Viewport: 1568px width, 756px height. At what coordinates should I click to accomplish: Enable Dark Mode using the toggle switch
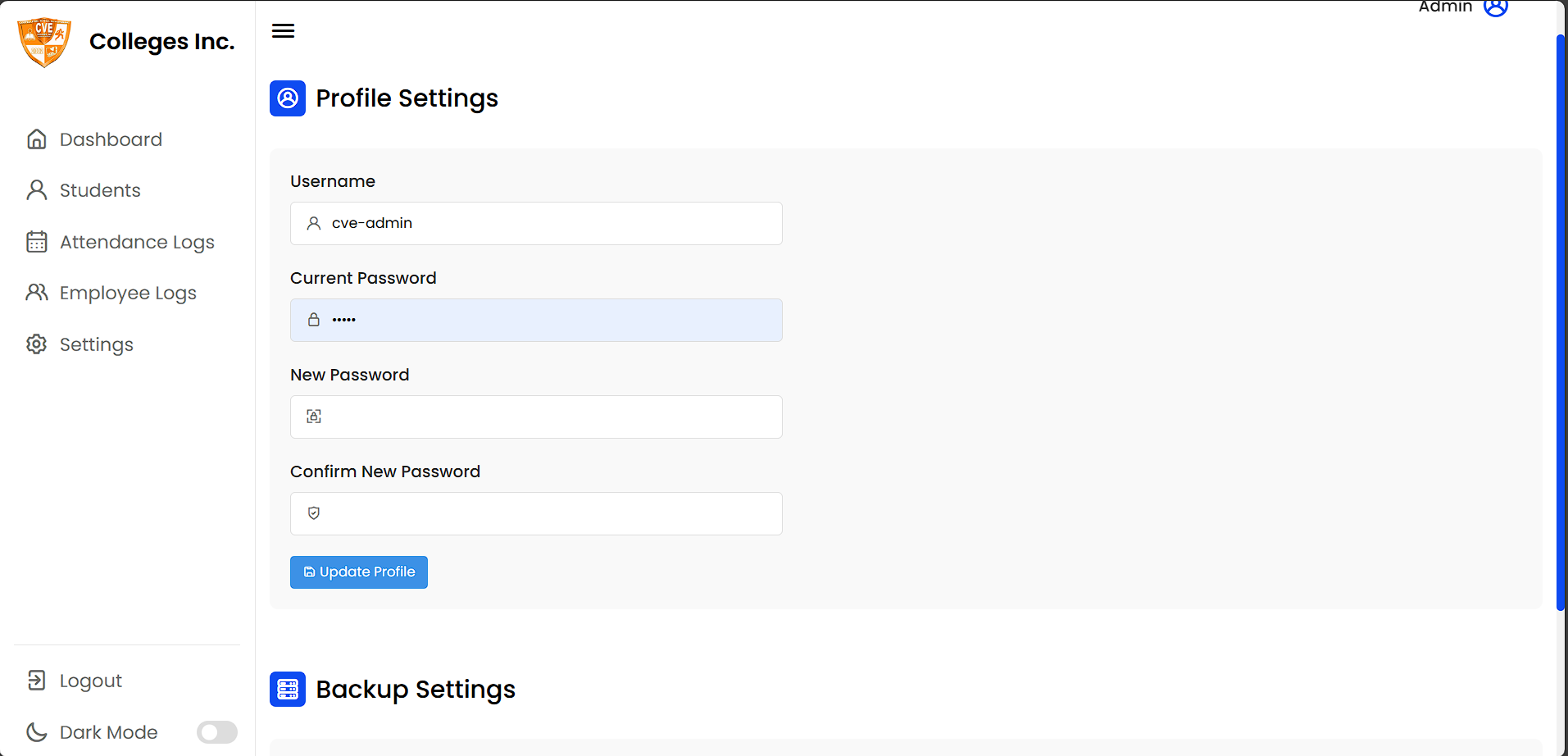click(216, 731)
